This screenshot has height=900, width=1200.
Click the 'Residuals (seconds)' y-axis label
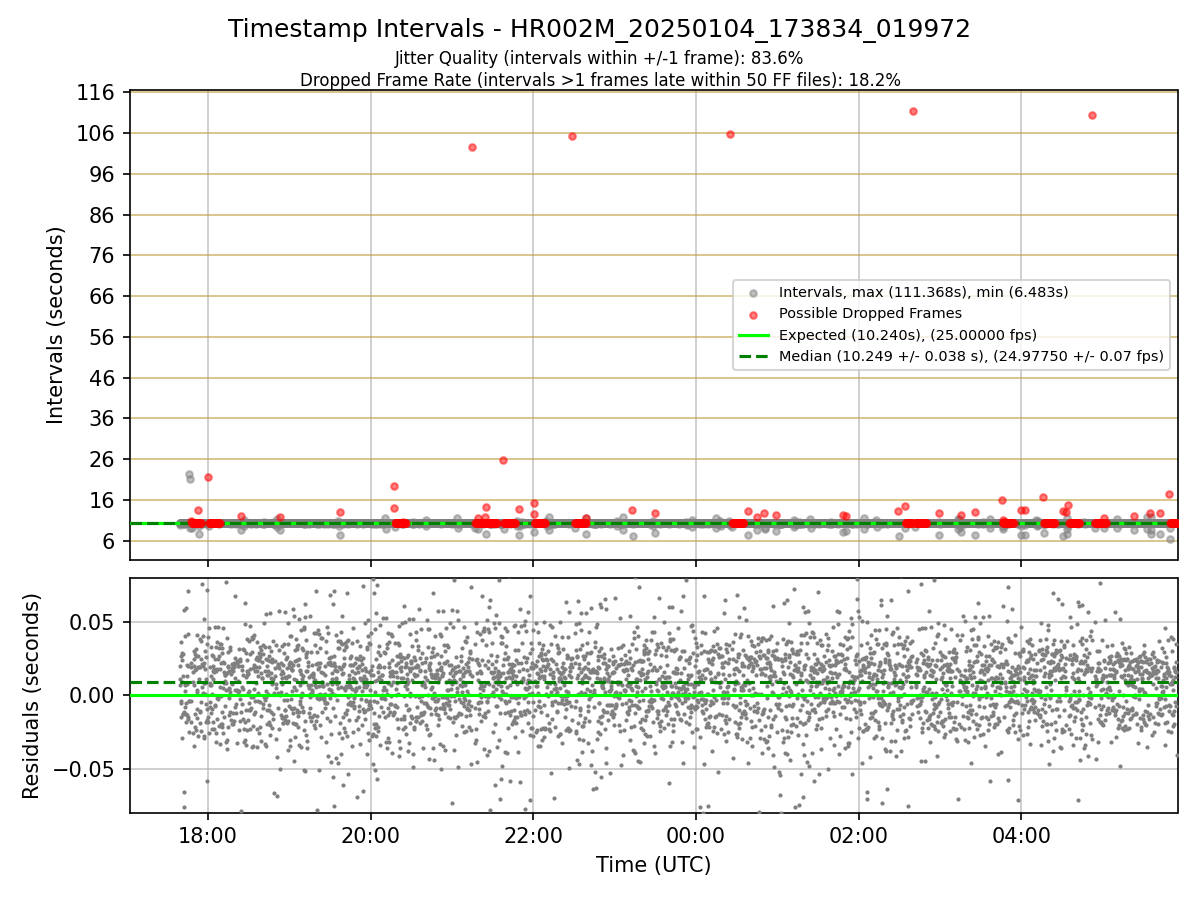coord(32,696)
